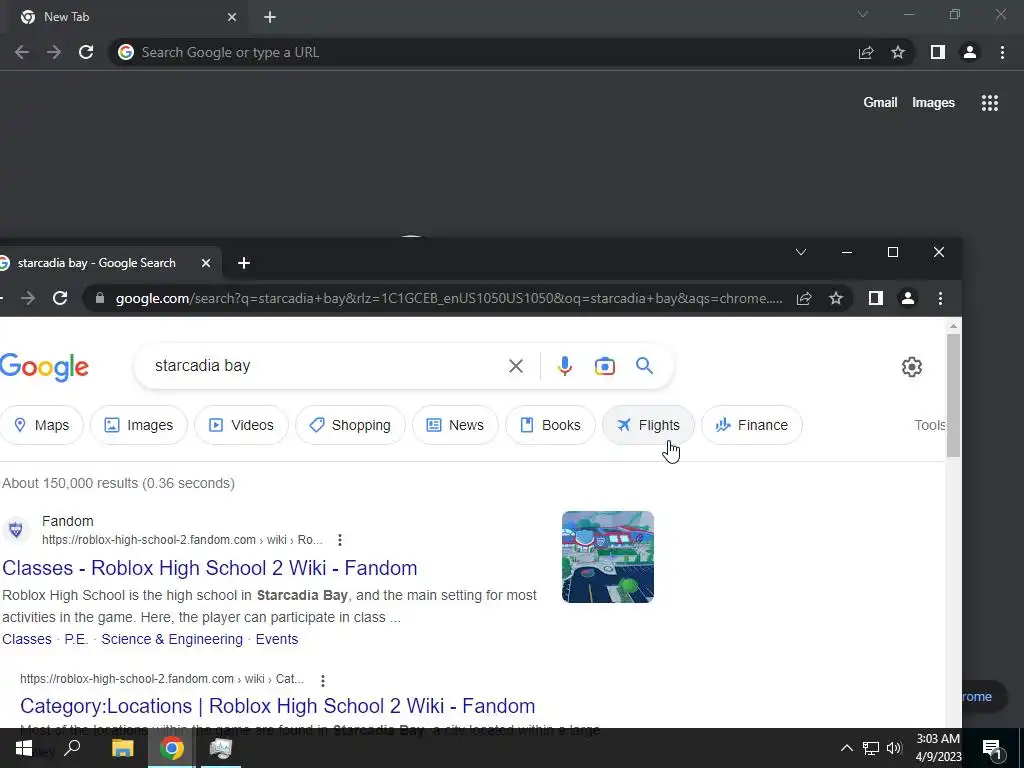Add a new tab in New Tab window

click(270, 17)
